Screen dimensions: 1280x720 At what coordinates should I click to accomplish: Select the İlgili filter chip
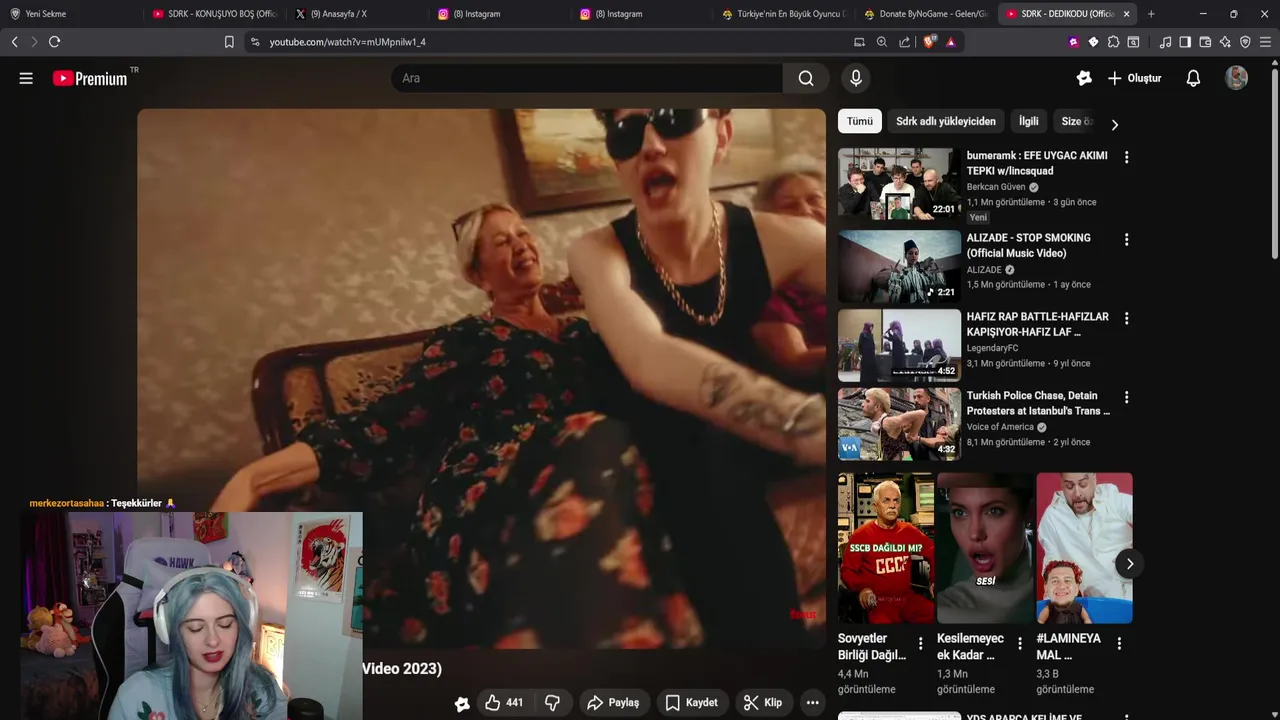1029,121
